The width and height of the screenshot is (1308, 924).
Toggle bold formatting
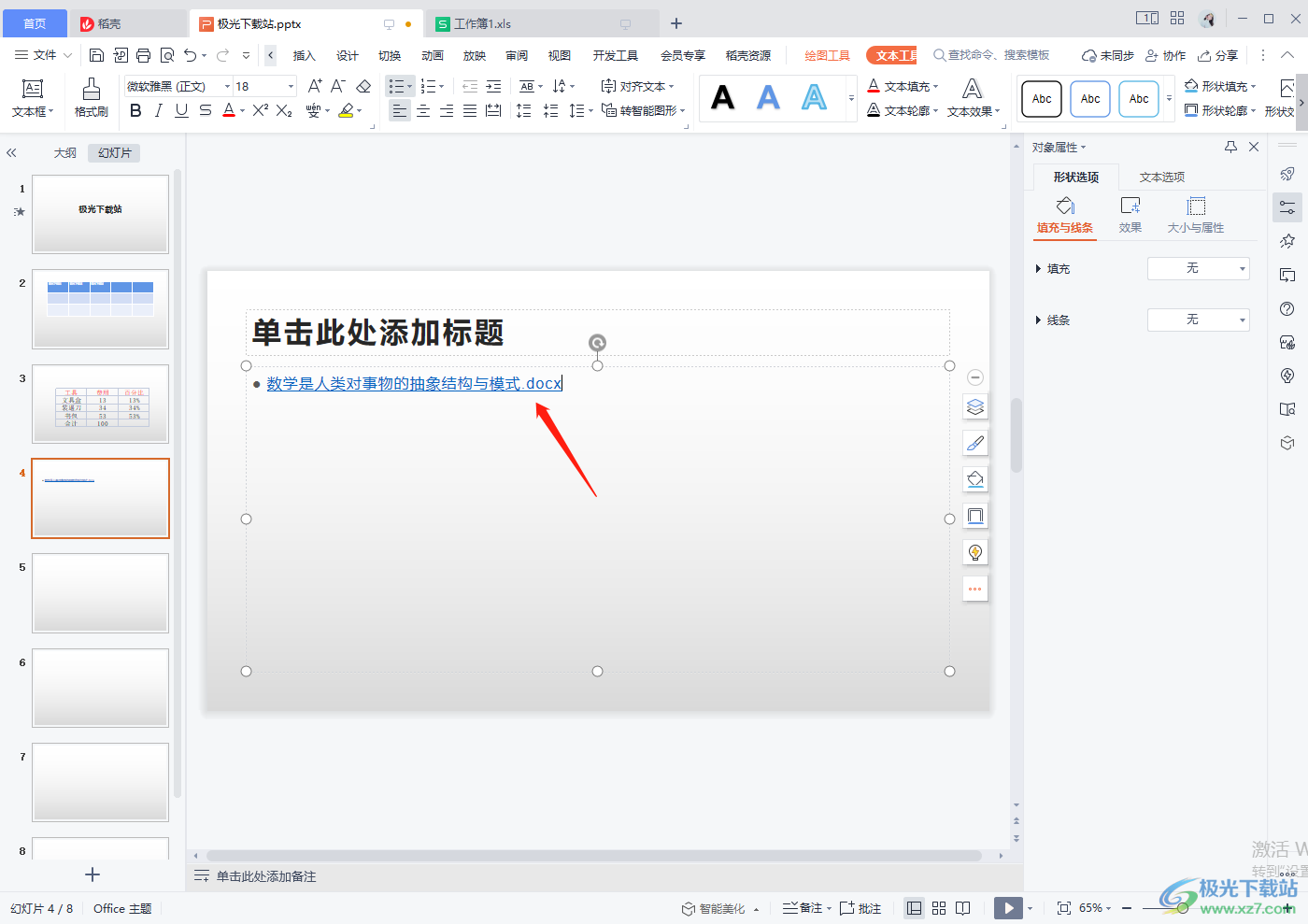135,111
